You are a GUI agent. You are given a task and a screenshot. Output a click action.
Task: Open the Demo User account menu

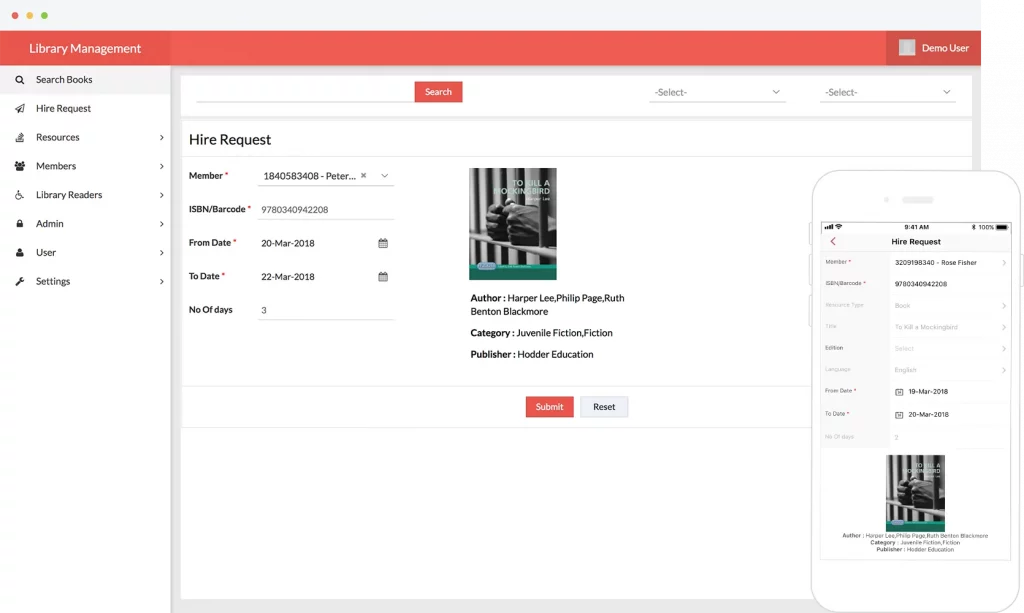(x=934, y=47)
